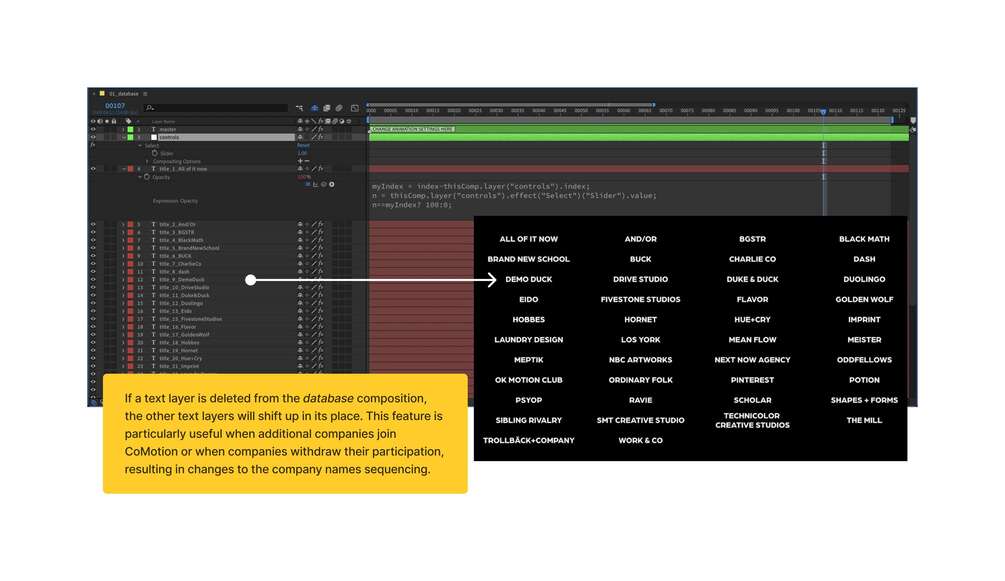Click Reset for the Select effect

point(303,146)
